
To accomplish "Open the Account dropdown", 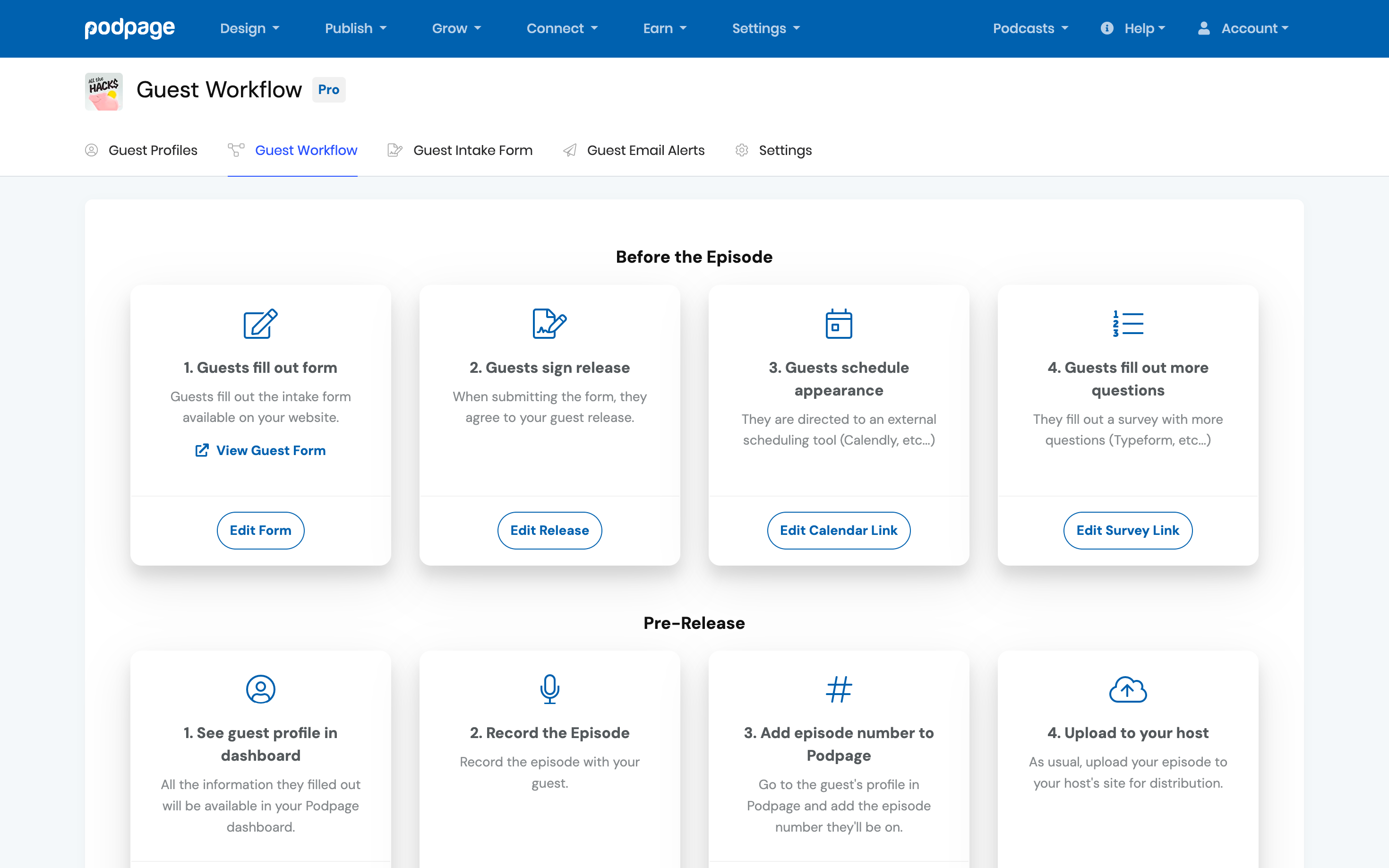I will pyautogui.click(x=1243, y=28).
